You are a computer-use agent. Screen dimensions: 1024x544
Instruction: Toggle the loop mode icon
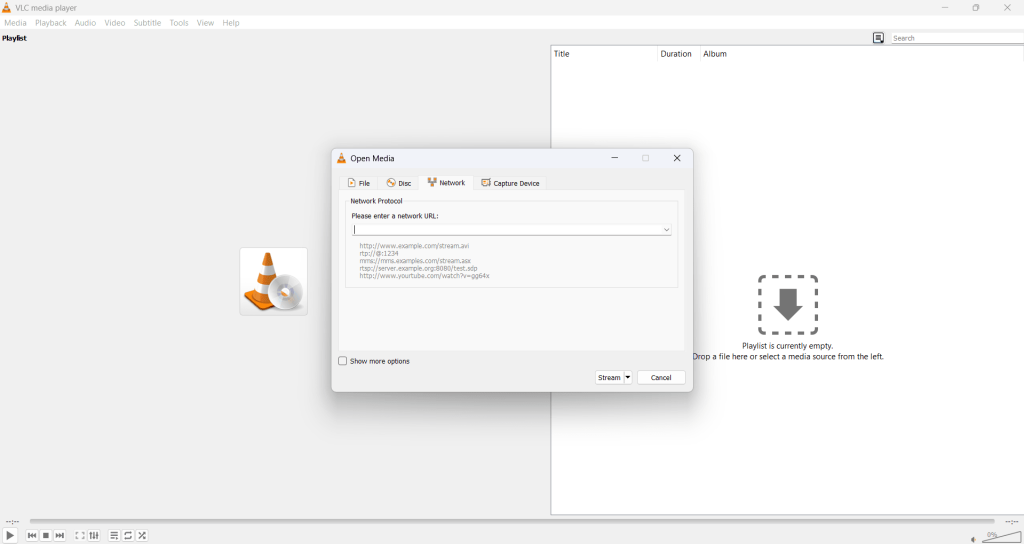tap(128, 536)
